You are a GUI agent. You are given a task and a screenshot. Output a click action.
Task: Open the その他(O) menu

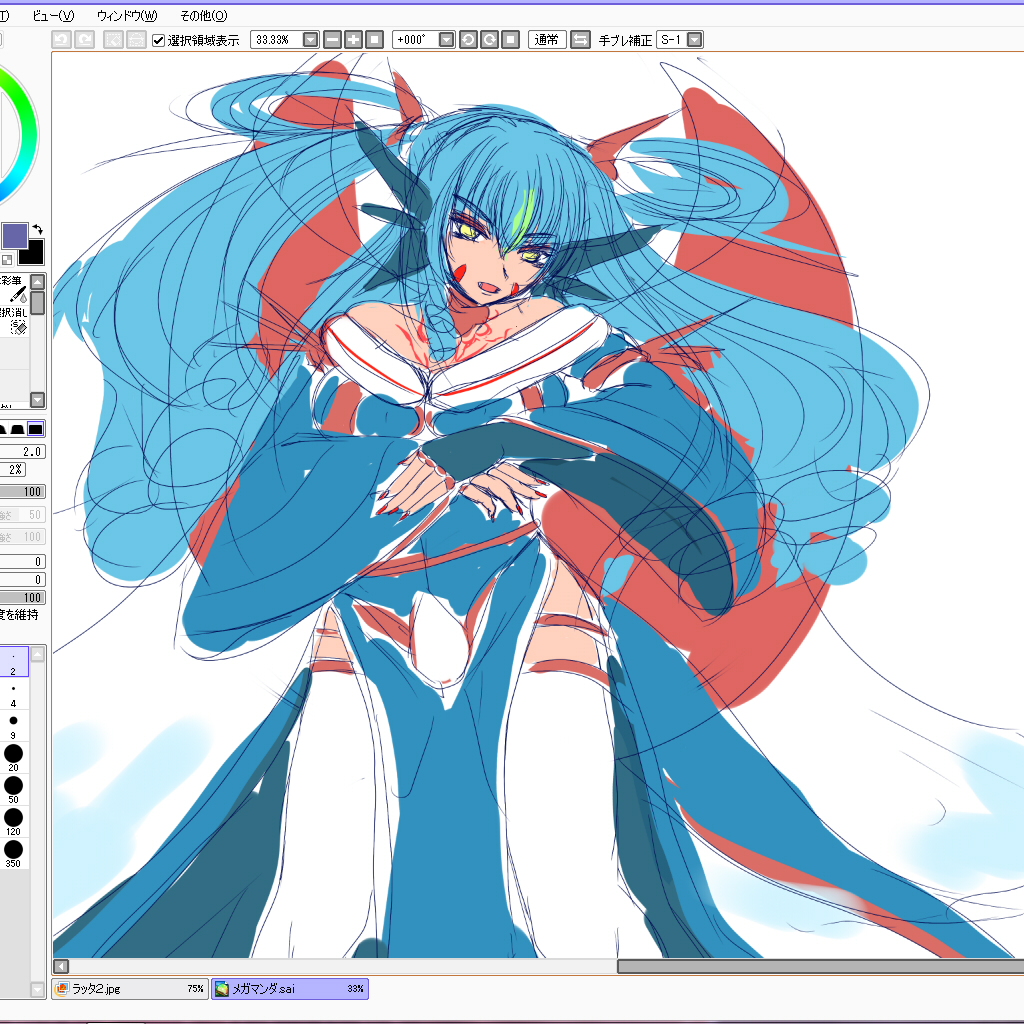[x=204, y=15]
